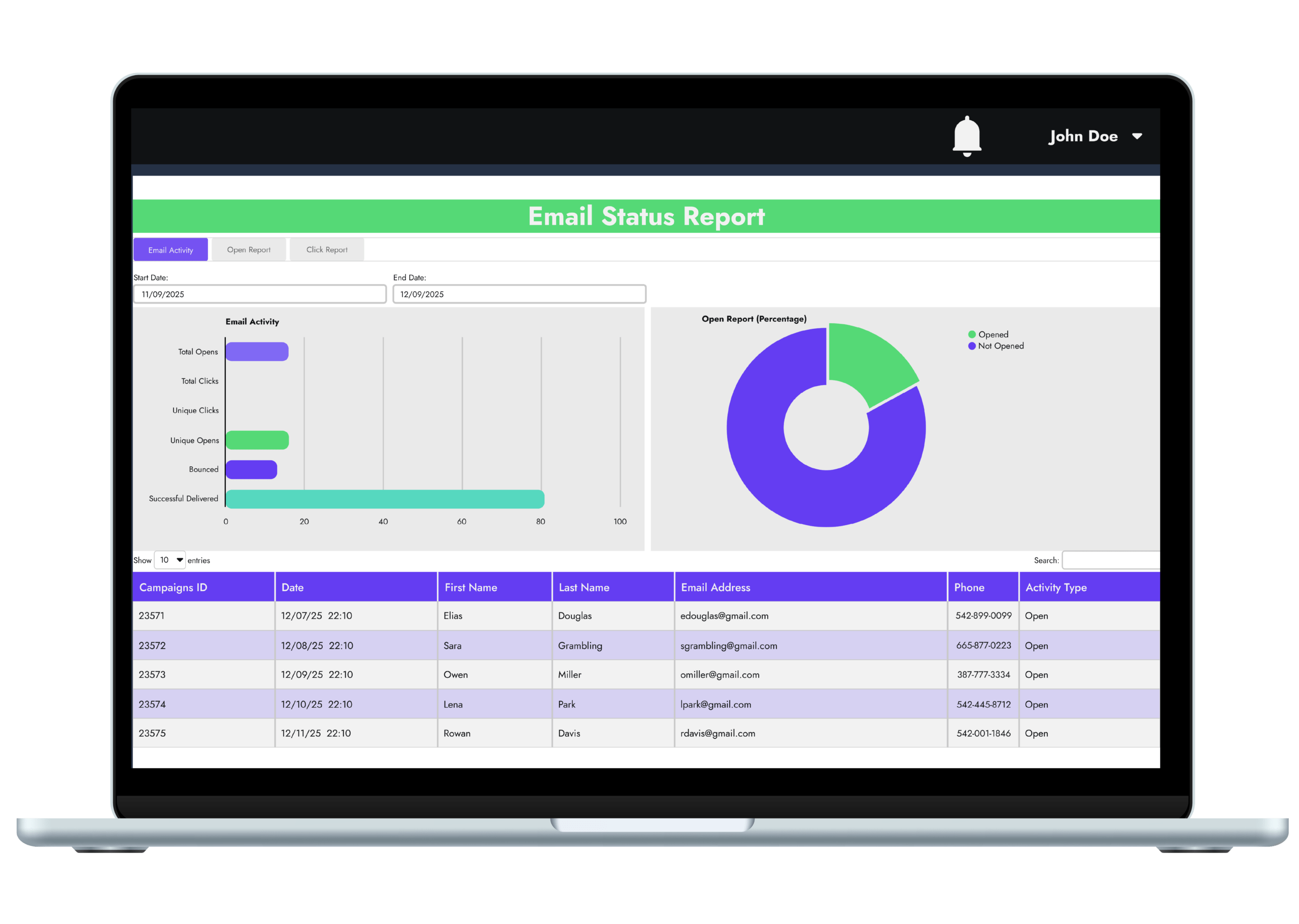Toggle the Not Opened legend dot
The height and width of the screenshot is (924, 1299).
point(972,346)
